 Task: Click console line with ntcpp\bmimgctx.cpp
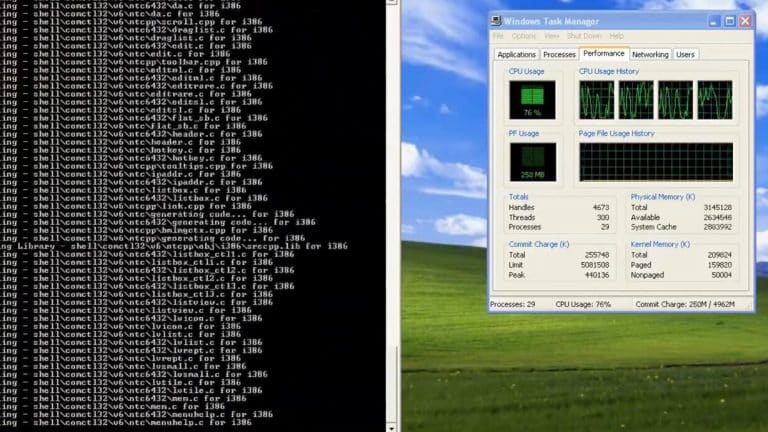click(137, 230)
